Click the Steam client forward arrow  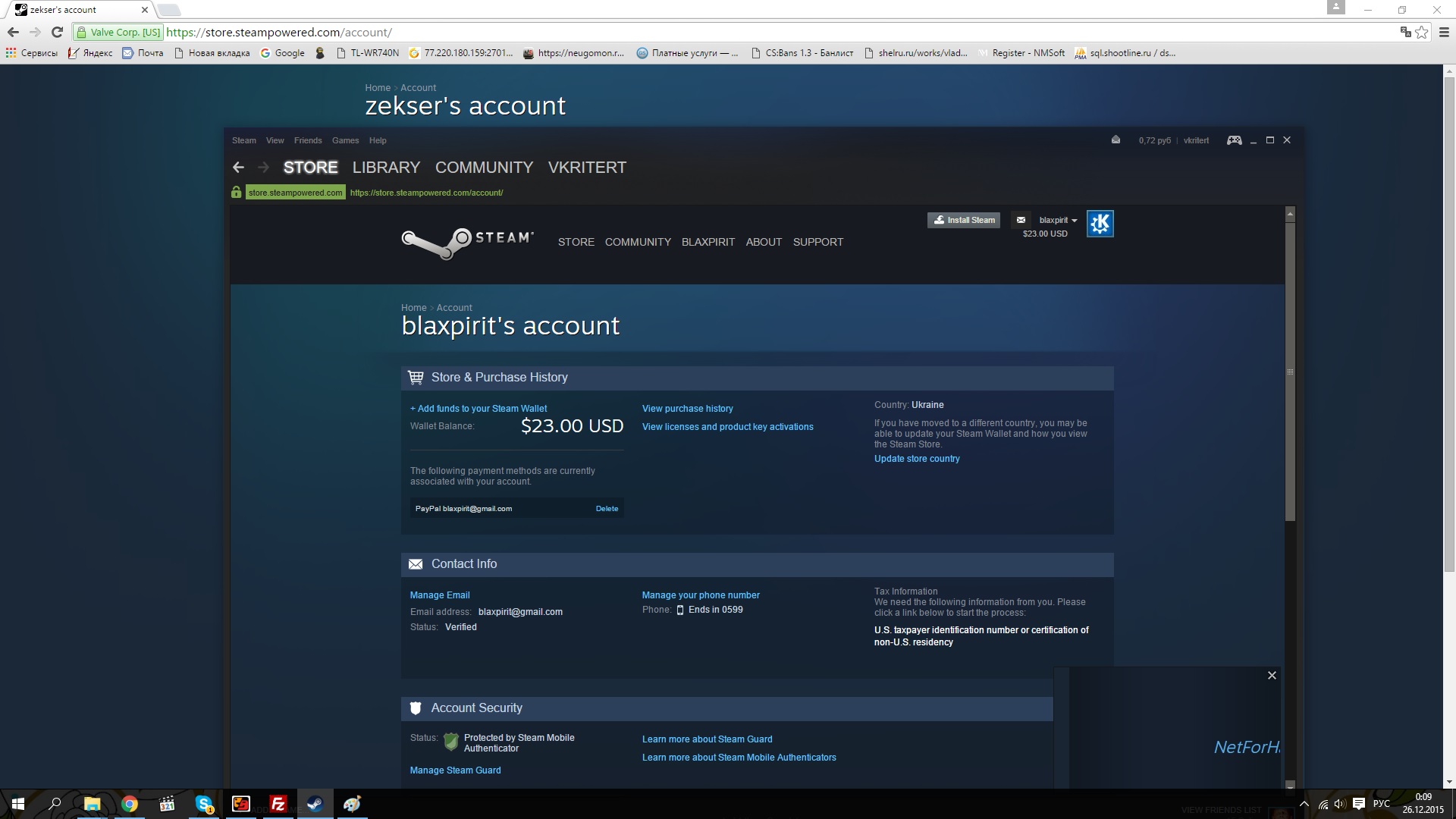click(x=263, y=168)
